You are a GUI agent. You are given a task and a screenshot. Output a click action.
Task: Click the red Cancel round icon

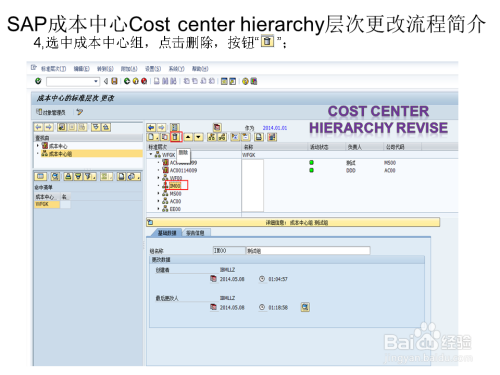144,81
